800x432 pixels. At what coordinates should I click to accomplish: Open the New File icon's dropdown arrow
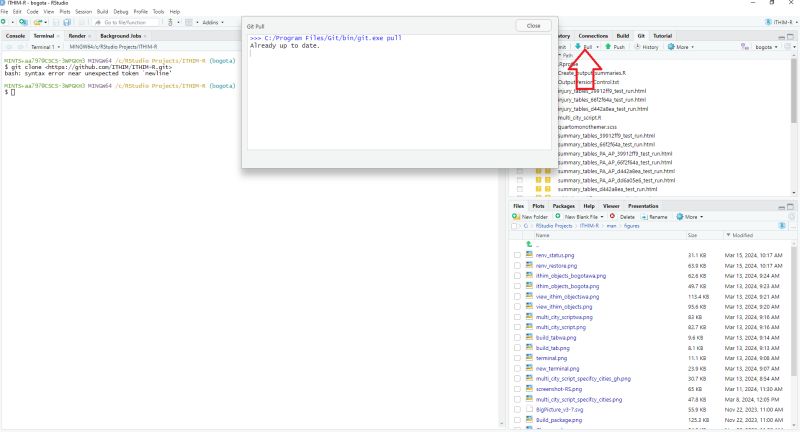[x=12, y=22]
